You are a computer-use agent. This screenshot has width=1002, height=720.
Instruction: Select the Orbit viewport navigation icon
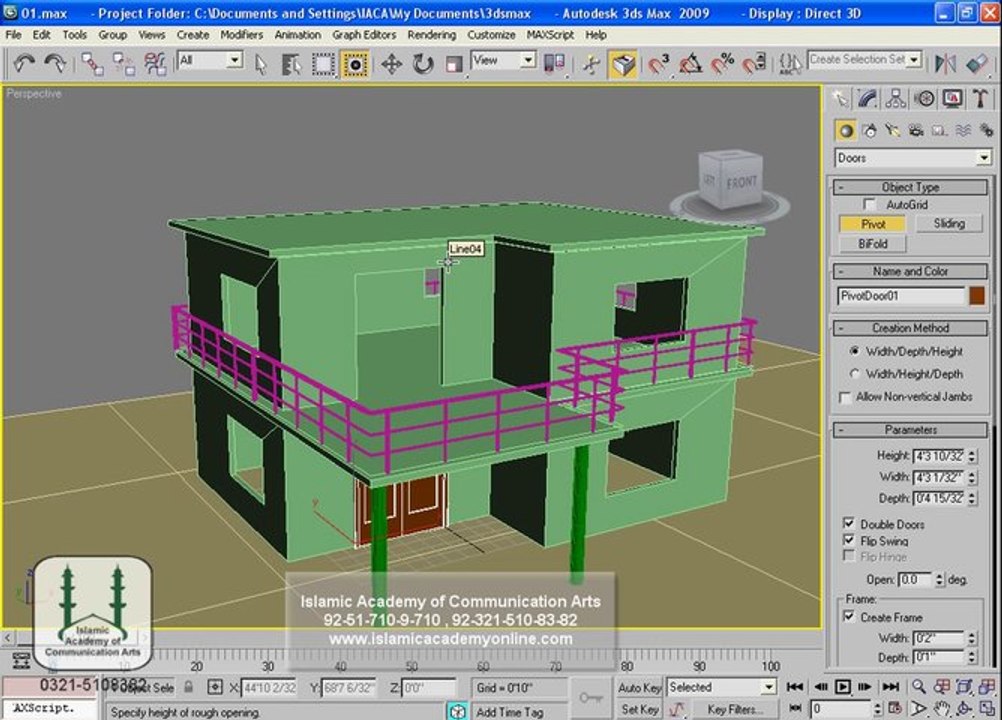[x=964, y=708]
